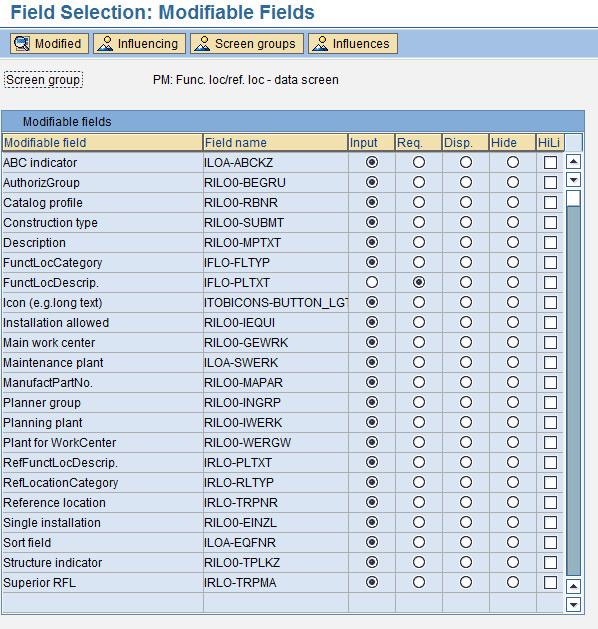Set Main work center to Required
Viewport: 598px width, 629px height.
click(x=419, y=342)
